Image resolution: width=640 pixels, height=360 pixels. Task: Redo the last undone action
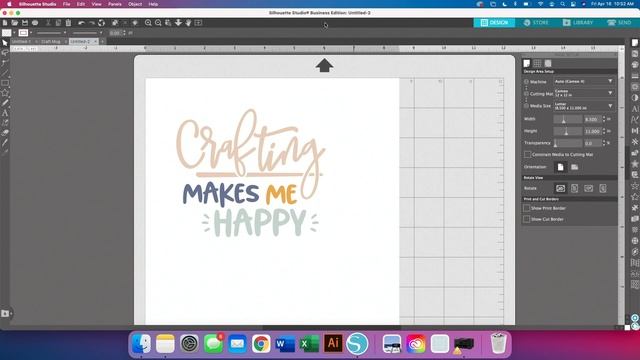pos(91,23)
